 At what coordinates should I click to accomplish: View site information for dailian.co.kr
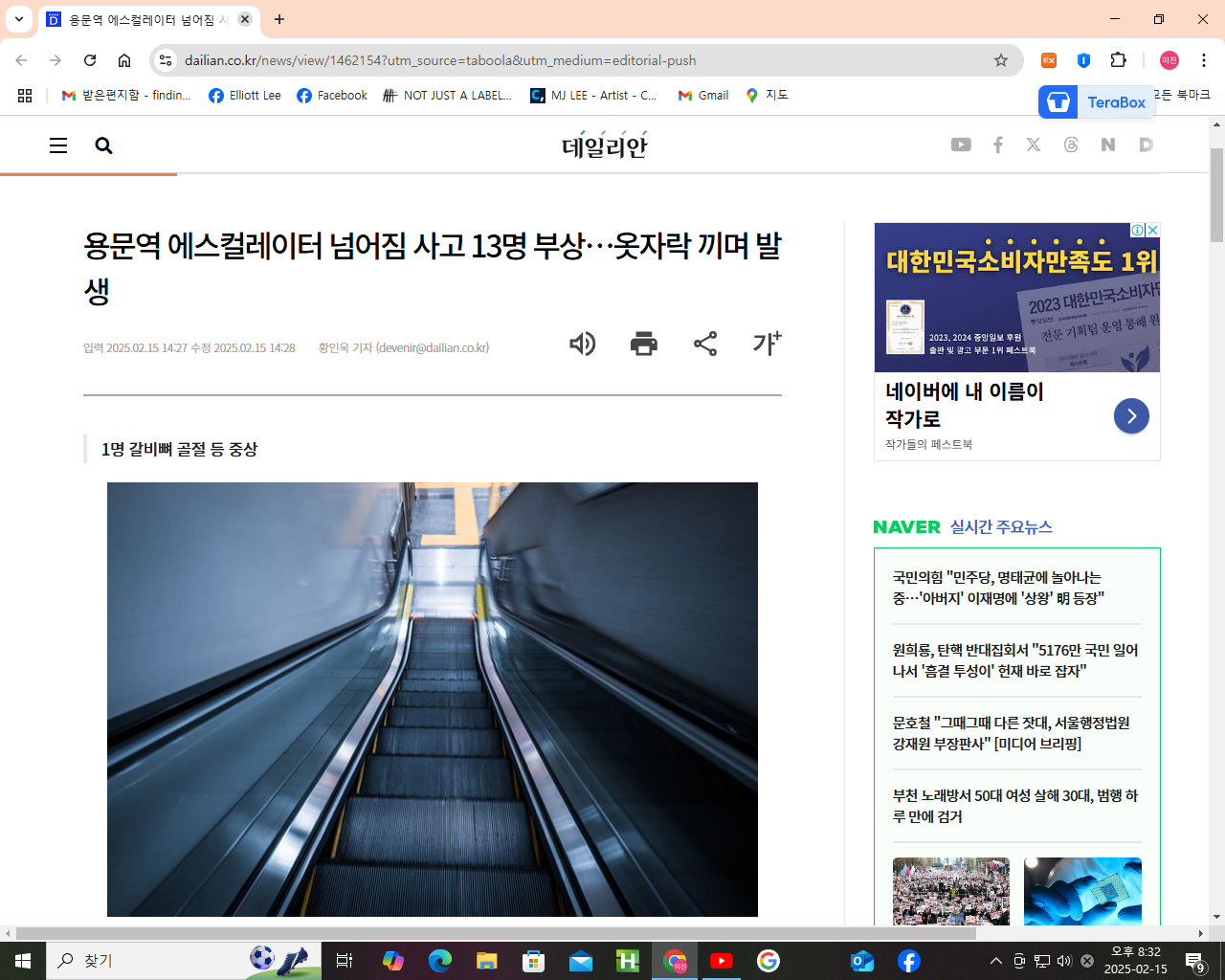[x=166, y=60]
